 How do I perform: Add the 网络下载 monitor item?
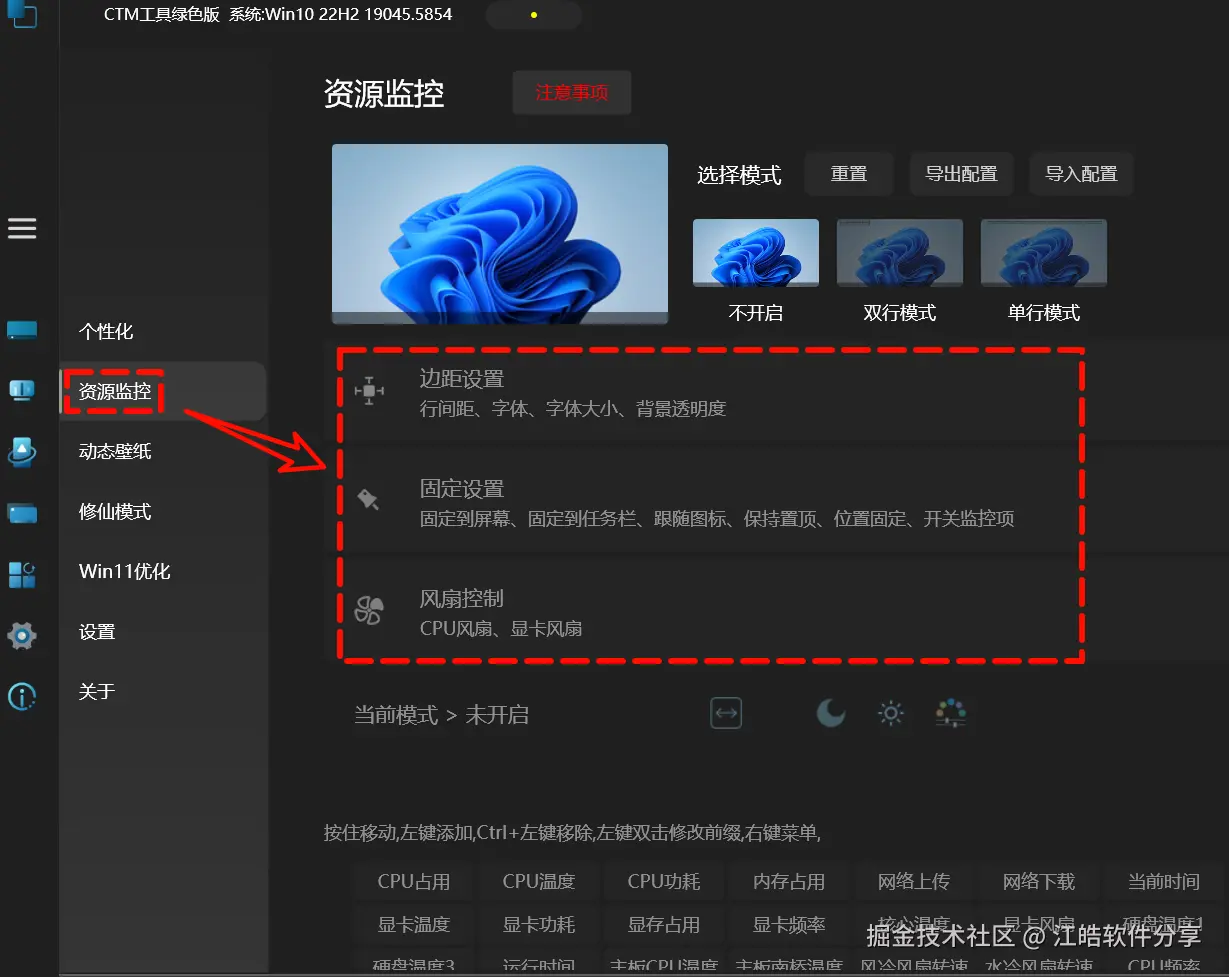1039,881
